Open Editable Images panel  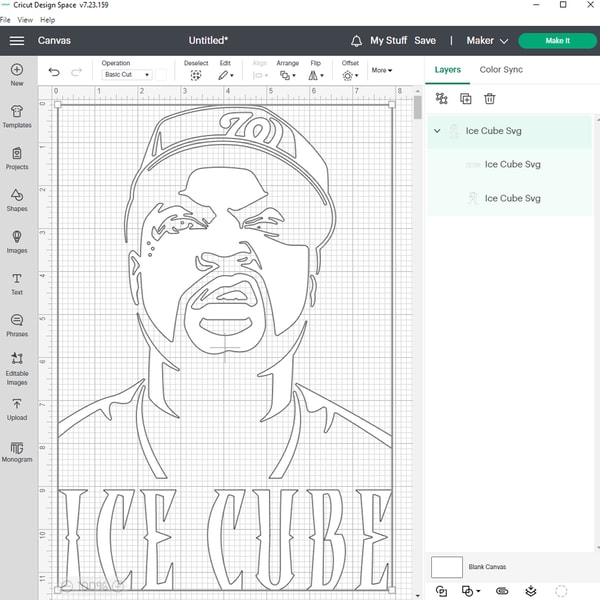tap(17, 368)
